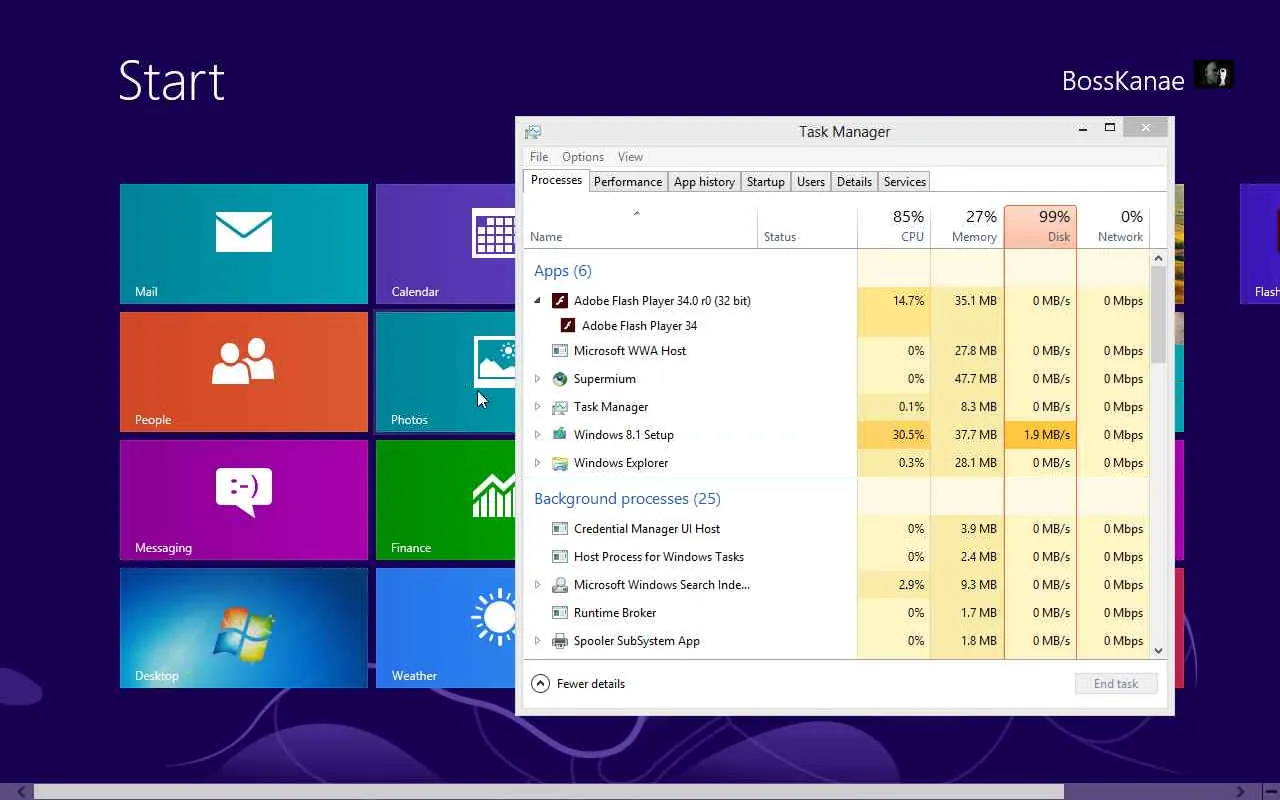The width and height of the screenshot is (1280, 800).
Task: Switch to the Users tab
Action: click(x=811, y=182)
